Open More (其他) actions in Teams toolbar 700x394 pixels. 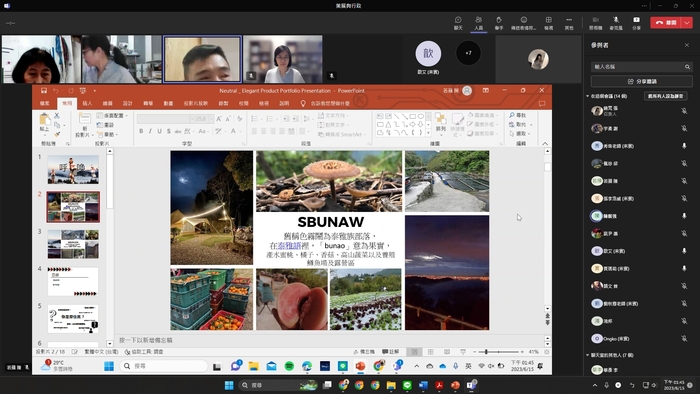click(x=569, y=23)
